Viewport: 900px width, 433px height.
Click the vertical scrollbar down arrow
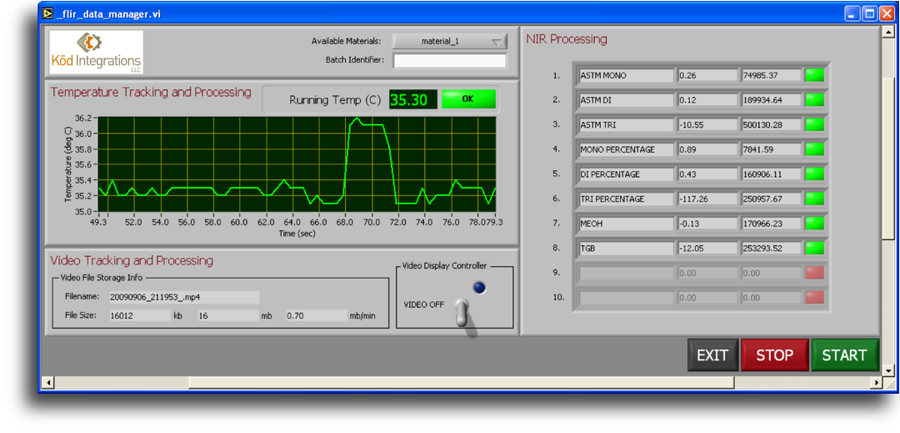(888, 368)
